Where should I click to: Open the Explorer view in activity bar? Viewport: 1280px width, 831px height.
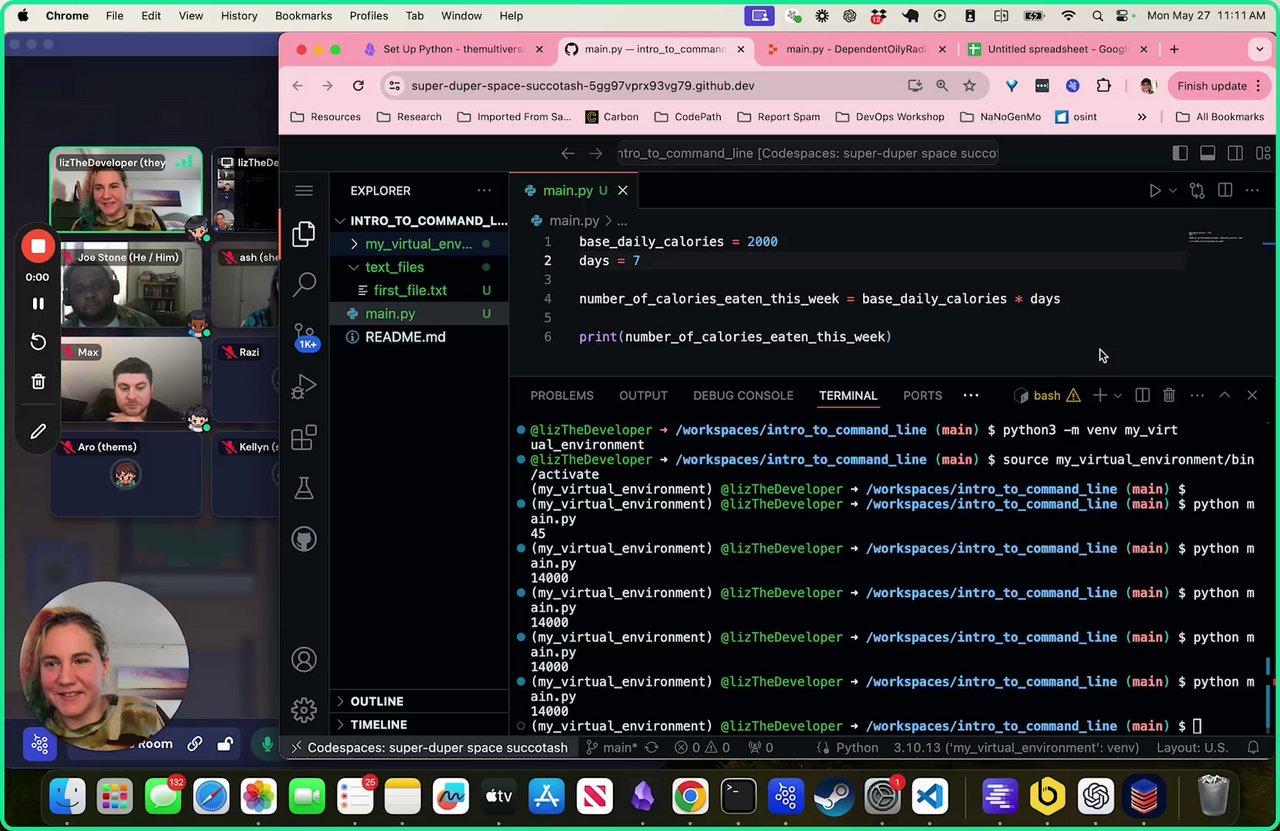click(x=304, y=234)
